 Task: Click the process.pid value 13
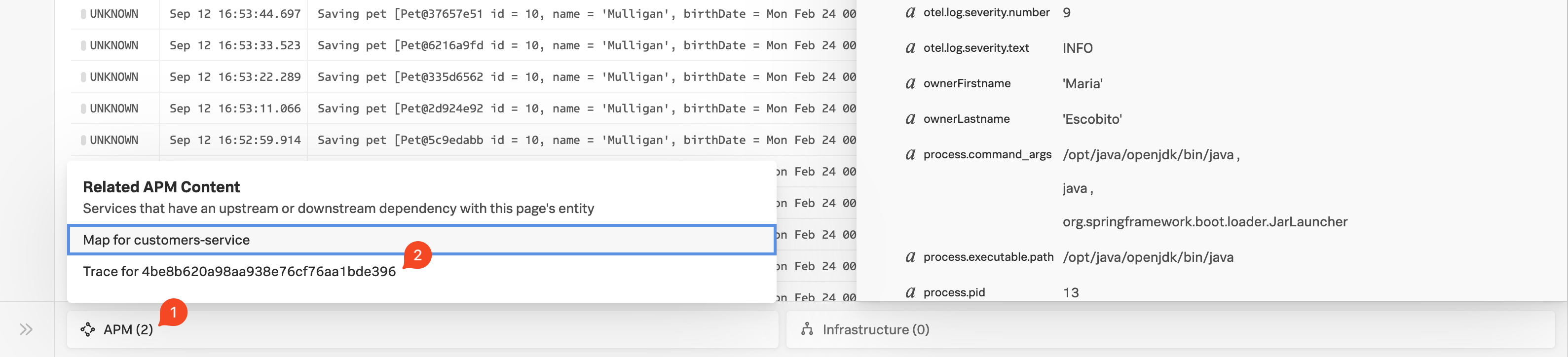click(1070, 292)
